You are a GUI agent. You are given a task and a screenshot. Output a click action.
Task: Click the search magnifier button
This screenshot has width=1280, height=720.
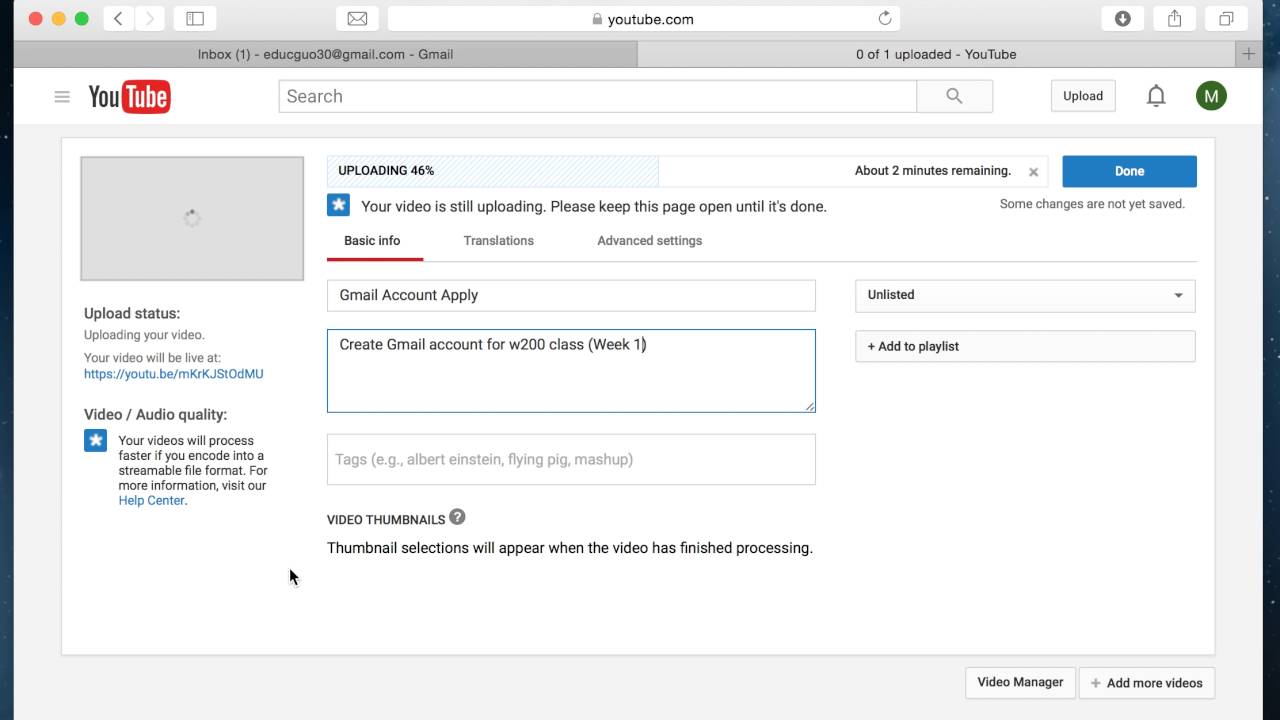954,96
